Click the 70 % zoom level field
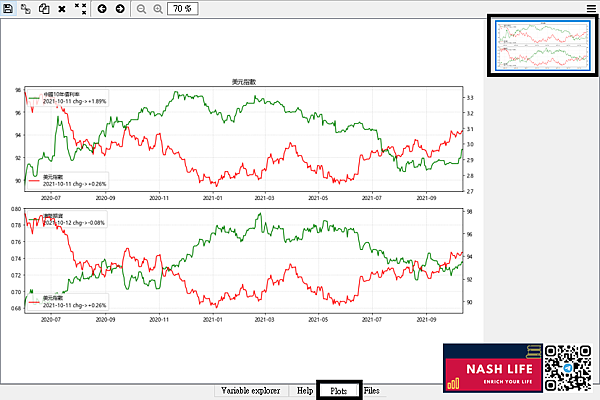Viewport: 600px width, 400px height. tap(183, 8)
